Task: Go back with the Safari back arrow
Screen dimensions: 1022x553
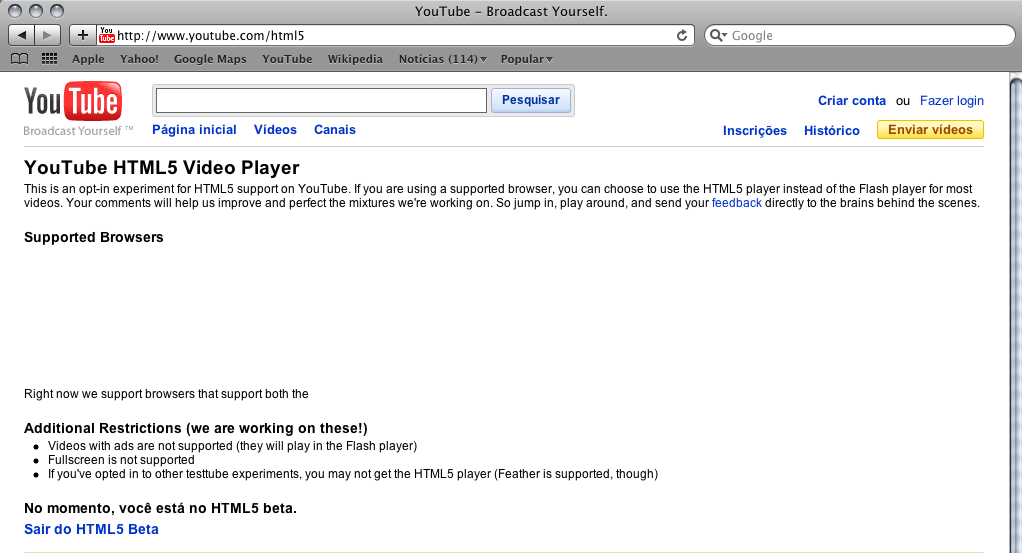Action: click(x=22, y=35)
